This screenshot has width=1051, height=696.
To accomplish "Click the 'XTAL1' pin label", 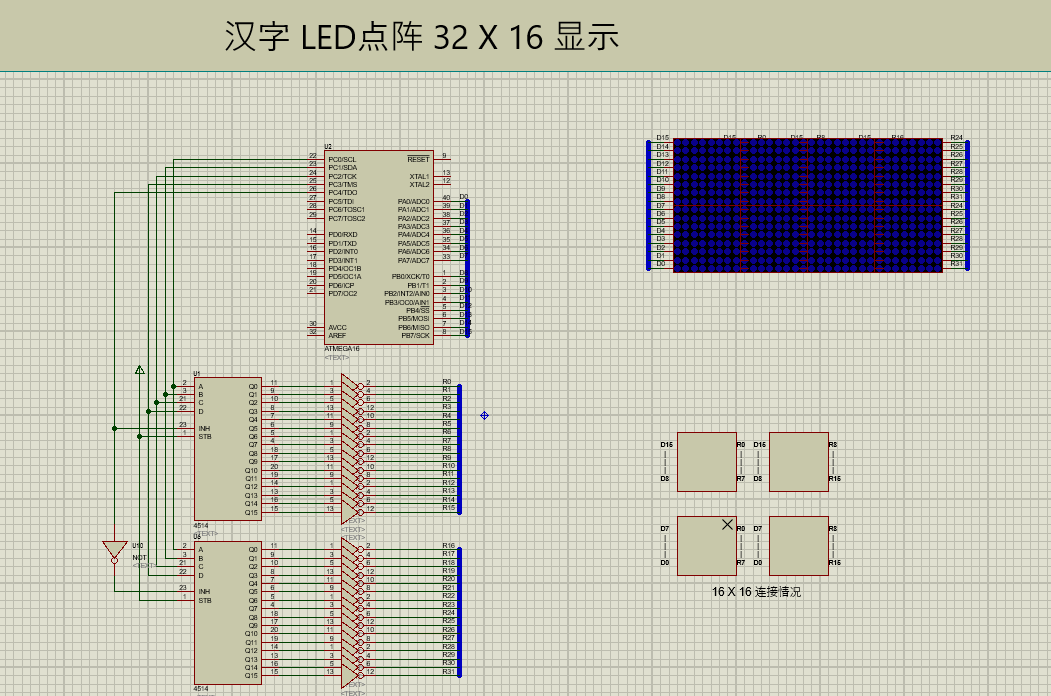I will click(420, 176).
